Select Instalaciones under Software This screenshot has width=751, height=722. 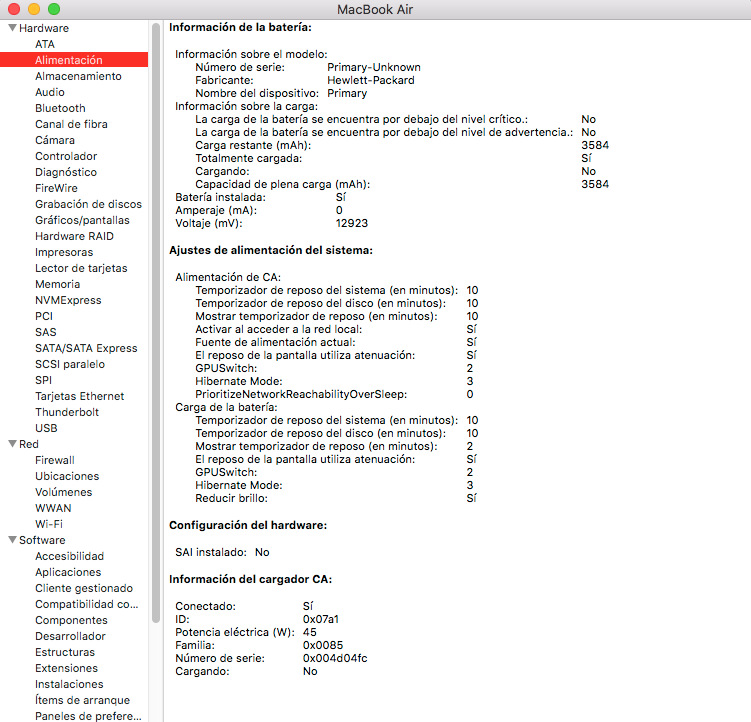click(69, 684)
